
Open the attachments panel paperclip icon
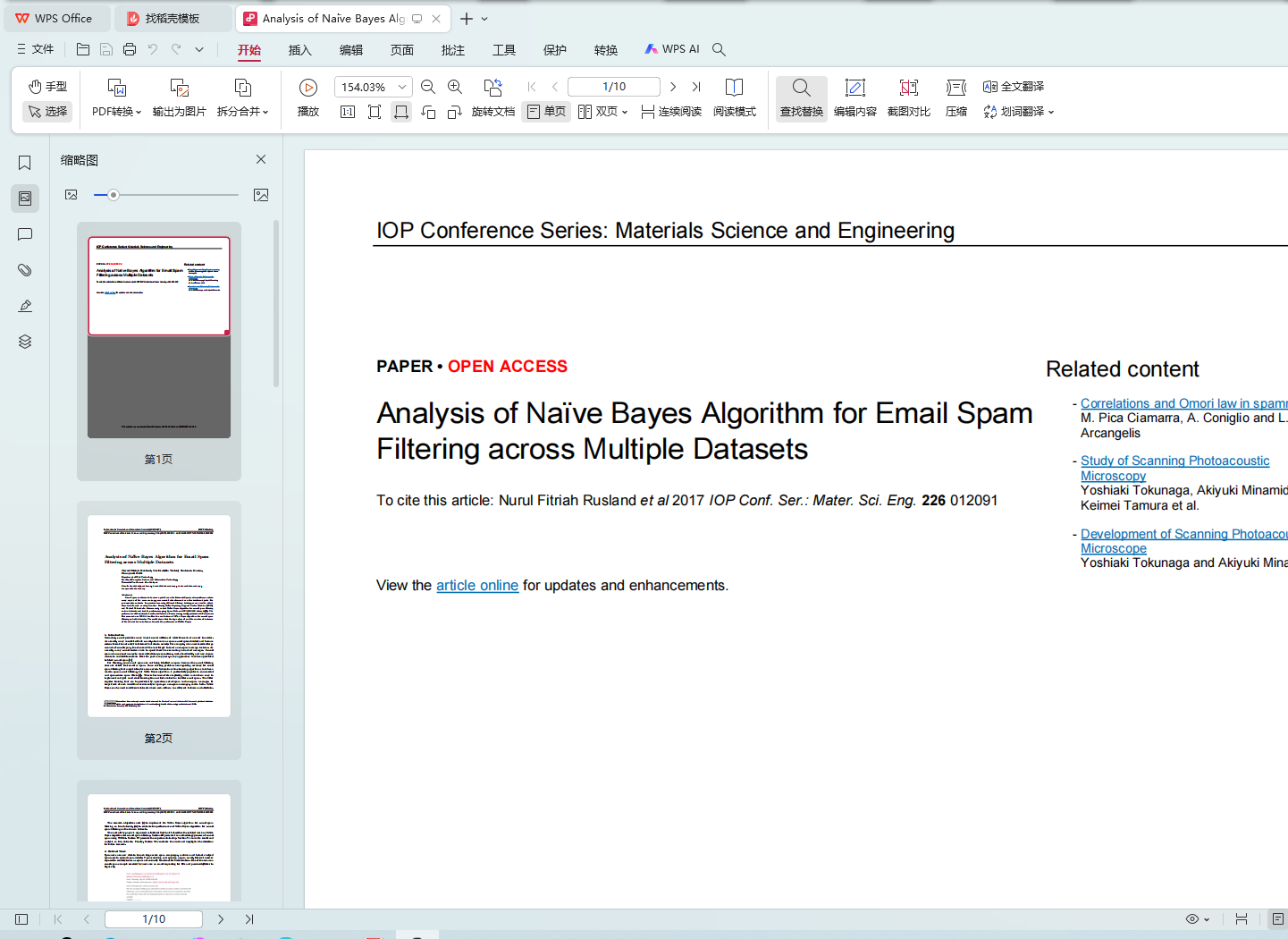[25, 270]
